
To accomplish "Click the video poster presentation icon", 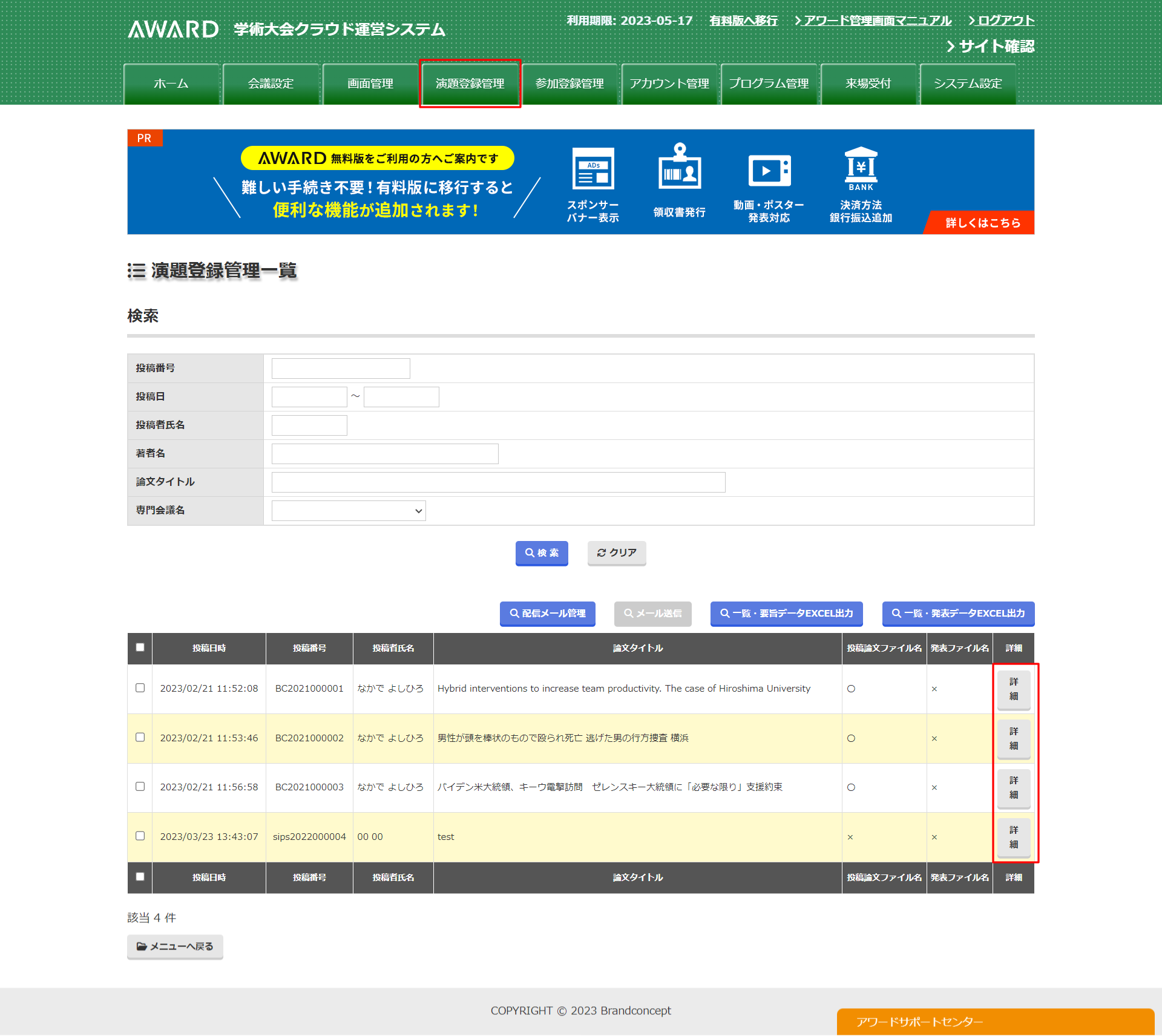I will coord(769,170).
